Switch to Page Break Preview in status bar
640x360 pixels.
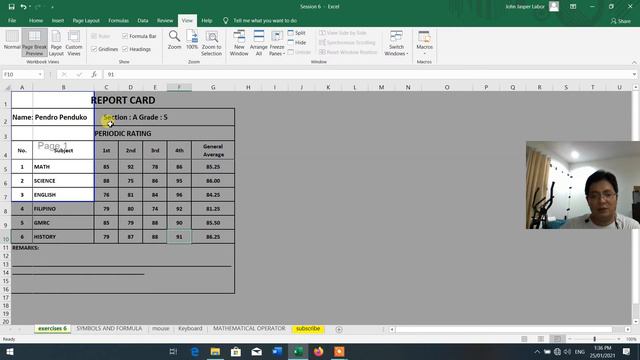point(557,339)
